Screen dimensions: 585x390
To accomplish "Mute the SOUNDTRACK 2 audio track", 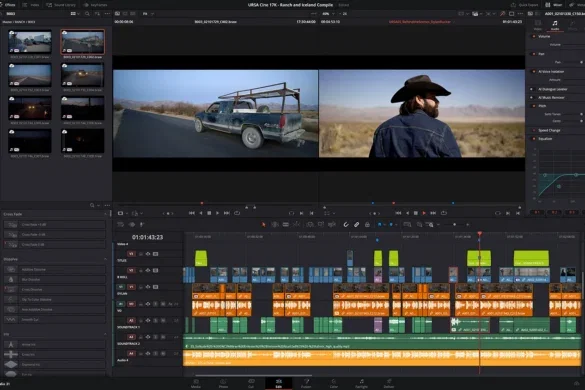I will 163,337.
